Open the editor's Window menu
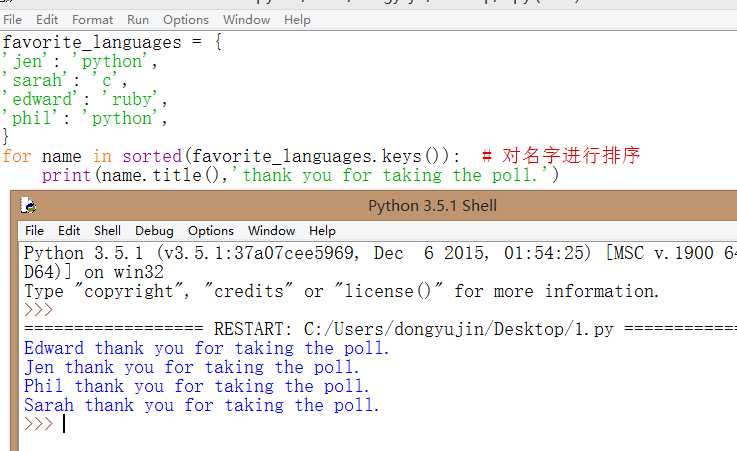The width and height of the screenshot is (737, 451). click(246, 20)
